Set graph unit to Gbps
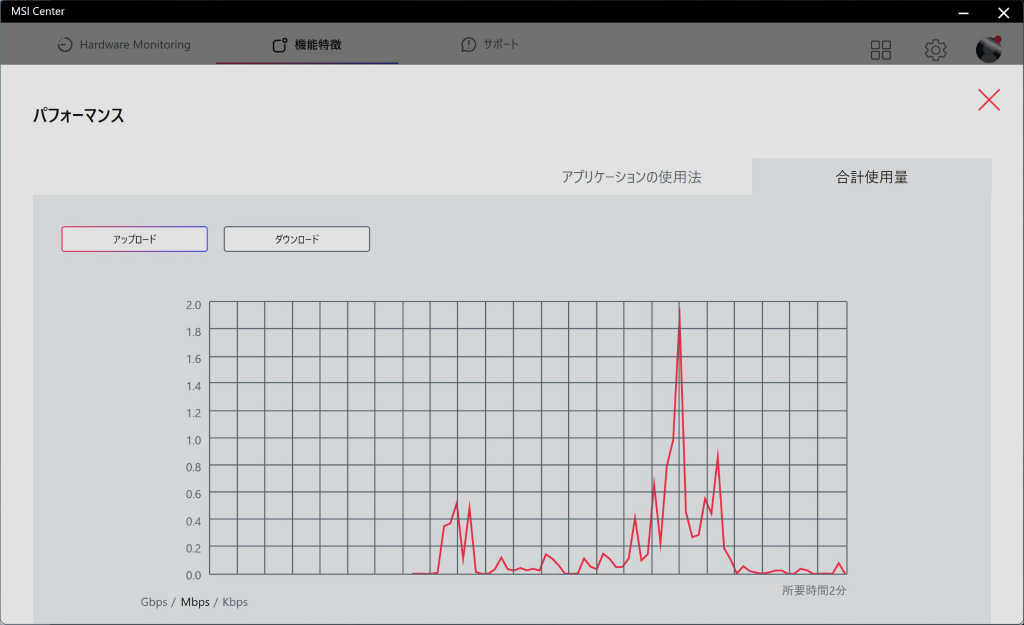This screenshot has height=625, width=1024. click(x=153, y=602)
